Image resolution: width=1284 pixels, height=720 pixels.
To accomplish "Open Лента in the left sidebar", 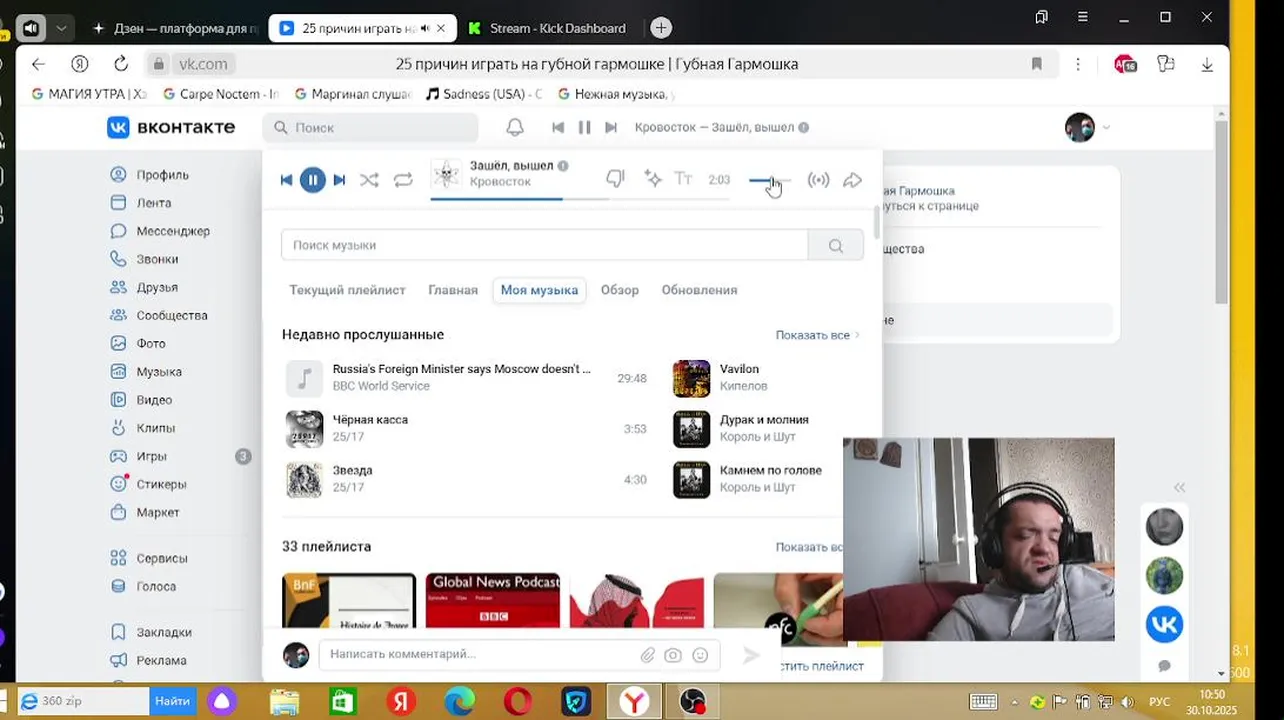I will click(142, 203).
